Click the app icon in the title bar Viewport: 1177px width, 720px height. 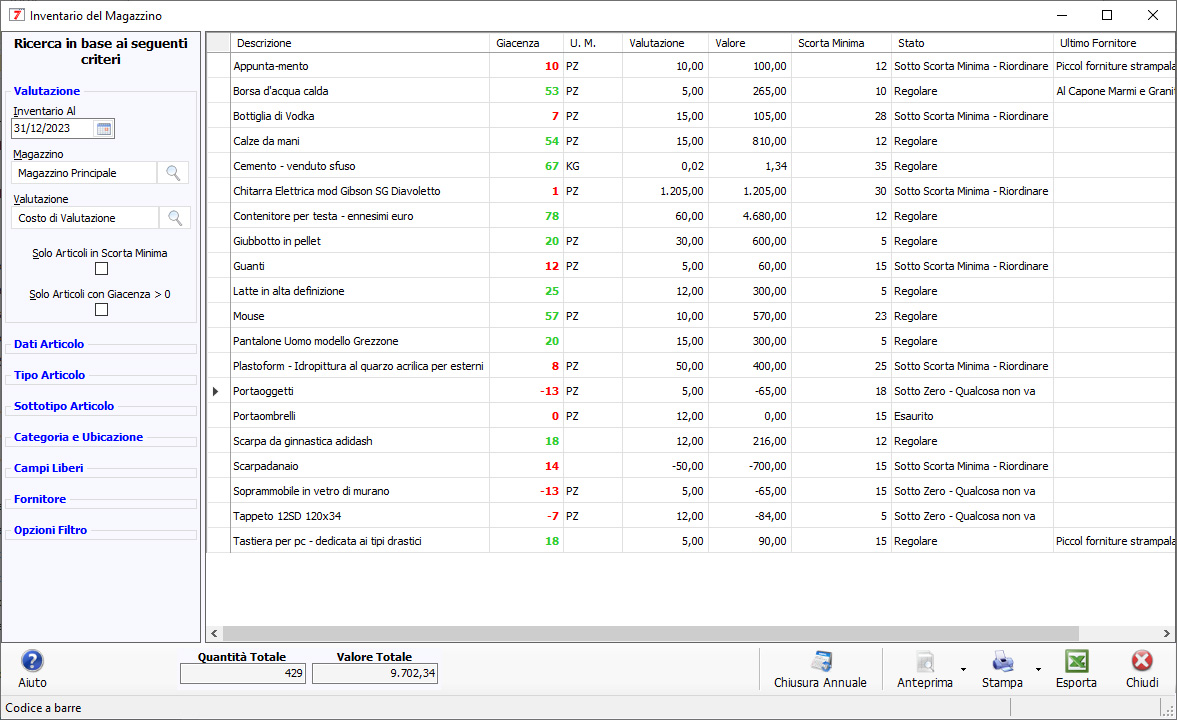coord(16,15)
